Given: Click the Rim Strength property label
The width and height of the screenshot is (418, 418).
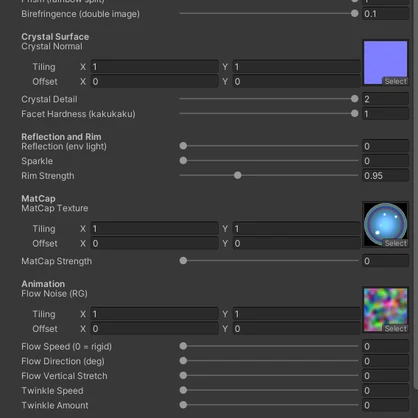Looking at the screenshot, I should tap(48, 176).
